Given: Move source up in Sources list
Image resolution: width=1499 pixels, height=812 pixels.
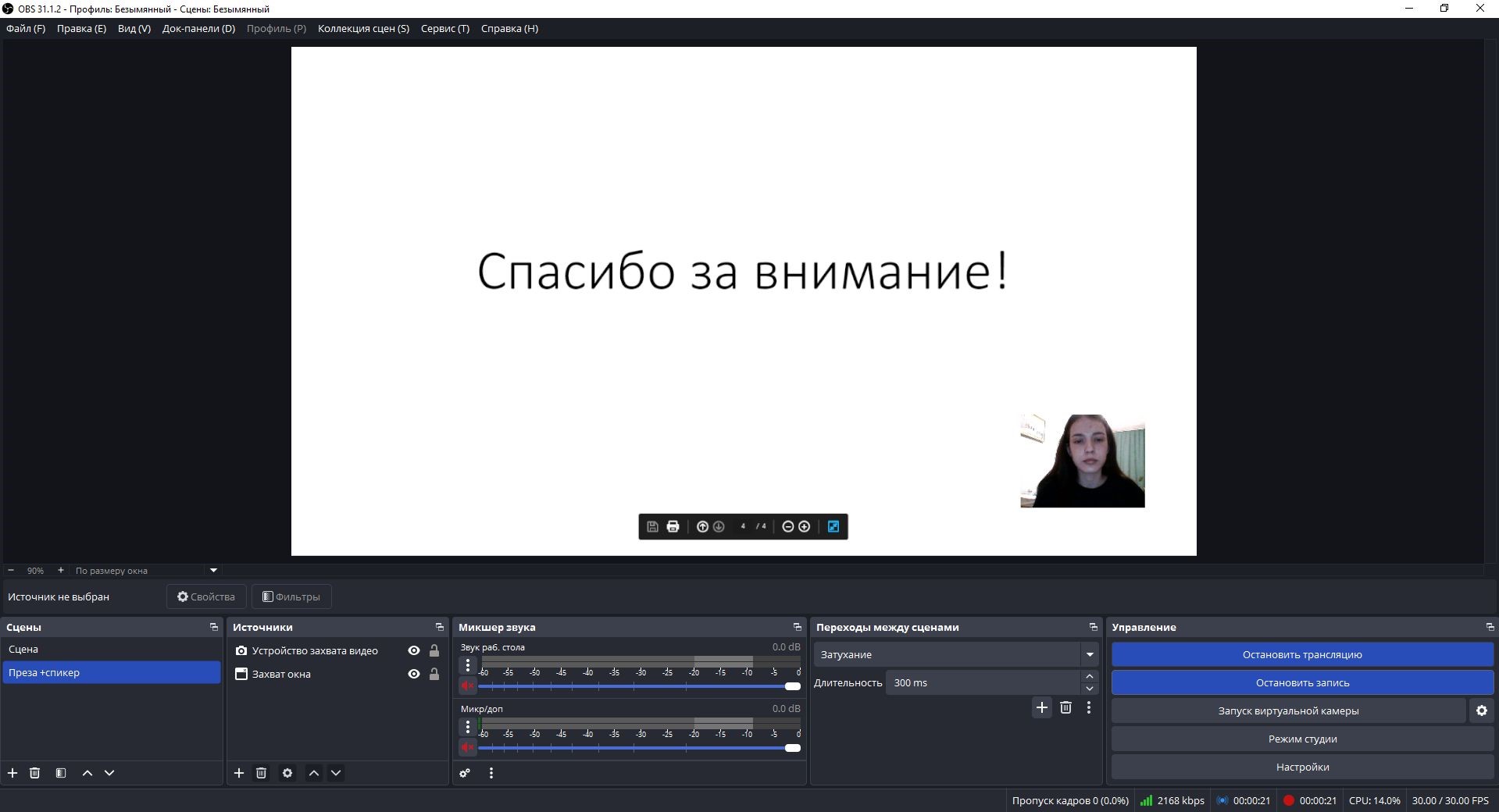Looking at the screenshot, I should tap(314, 773).
